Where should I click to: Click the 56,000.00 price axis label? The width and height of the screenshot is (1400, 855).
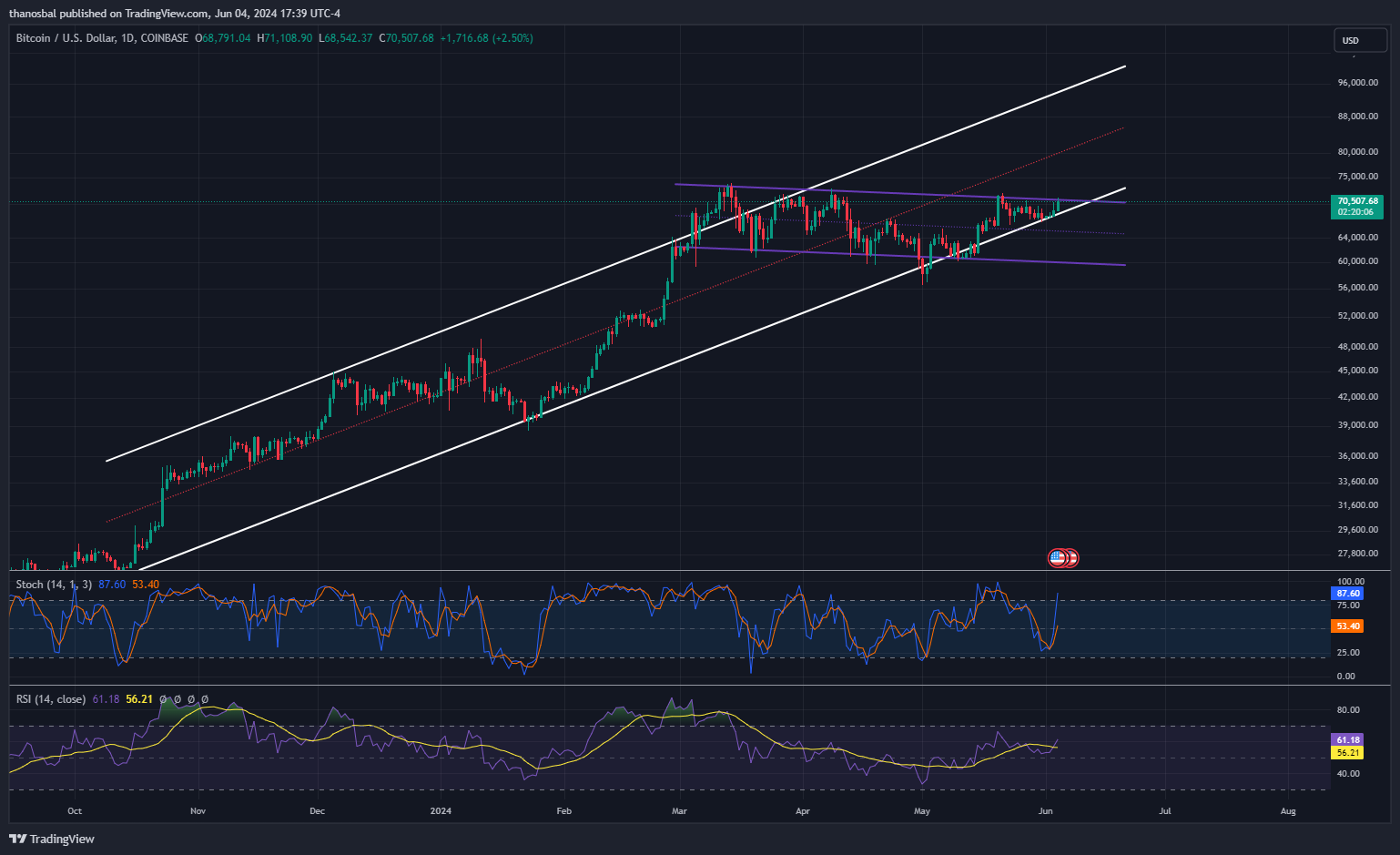click(x=1357, y=288)
